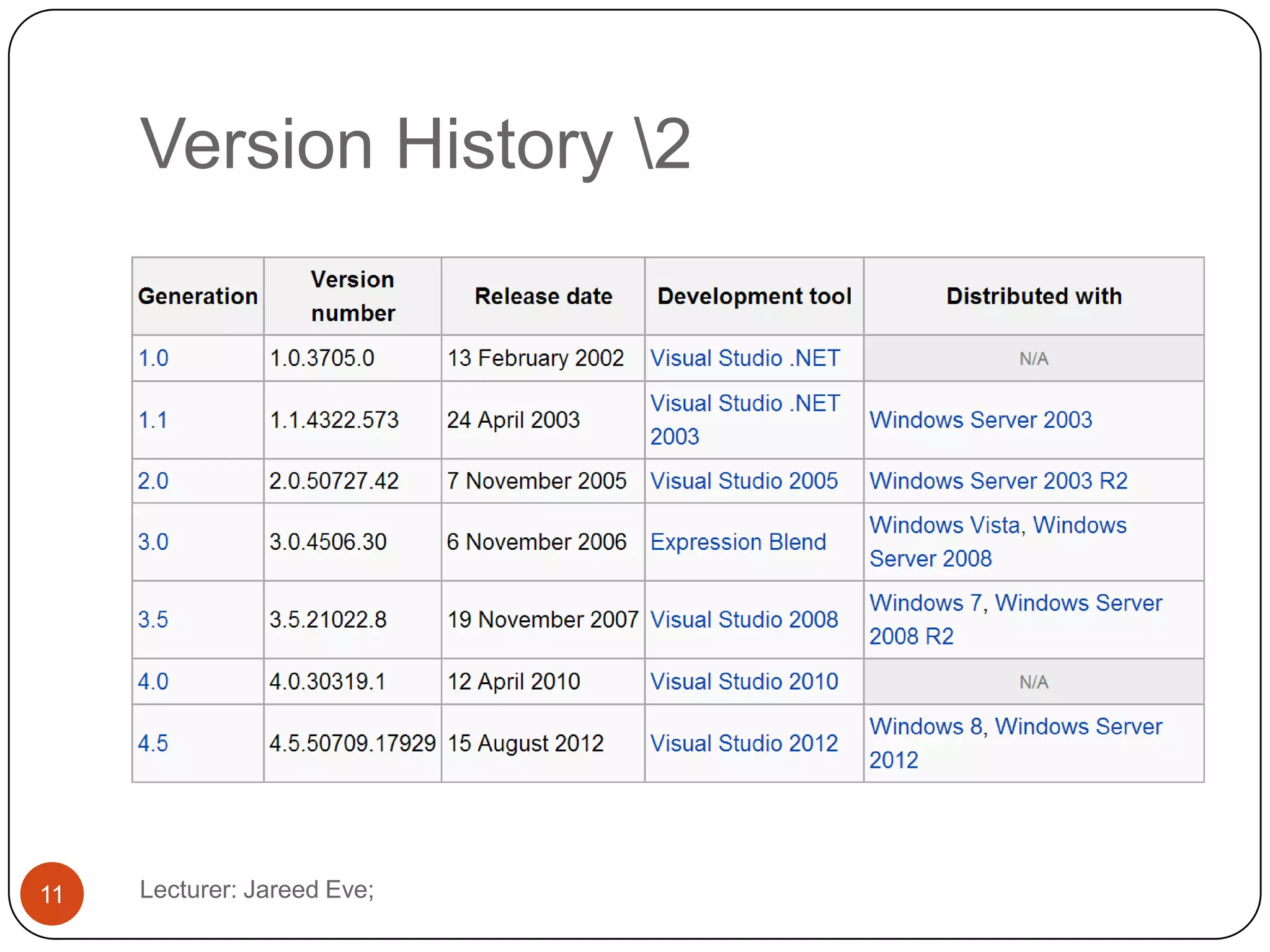
Task: Open the Expression Blend link
Action: click(738, 542)
